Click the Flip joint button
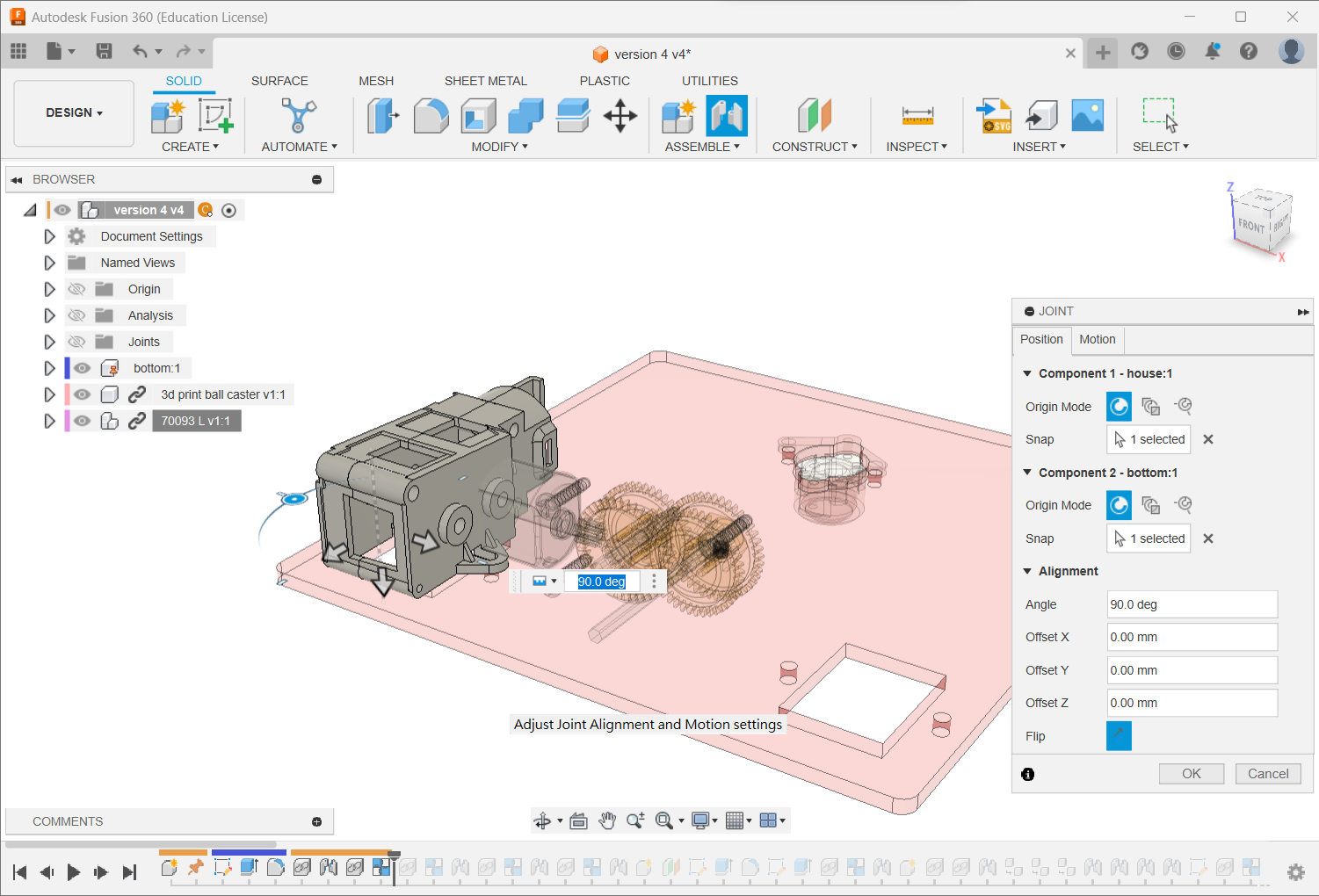Screen dimensions: 1319x896 click(1119, 736)
